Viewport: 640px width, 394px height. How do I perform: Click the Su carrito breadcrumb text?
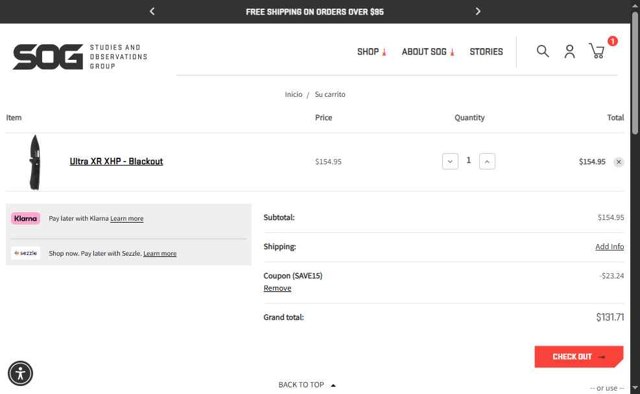click(330, 94)
